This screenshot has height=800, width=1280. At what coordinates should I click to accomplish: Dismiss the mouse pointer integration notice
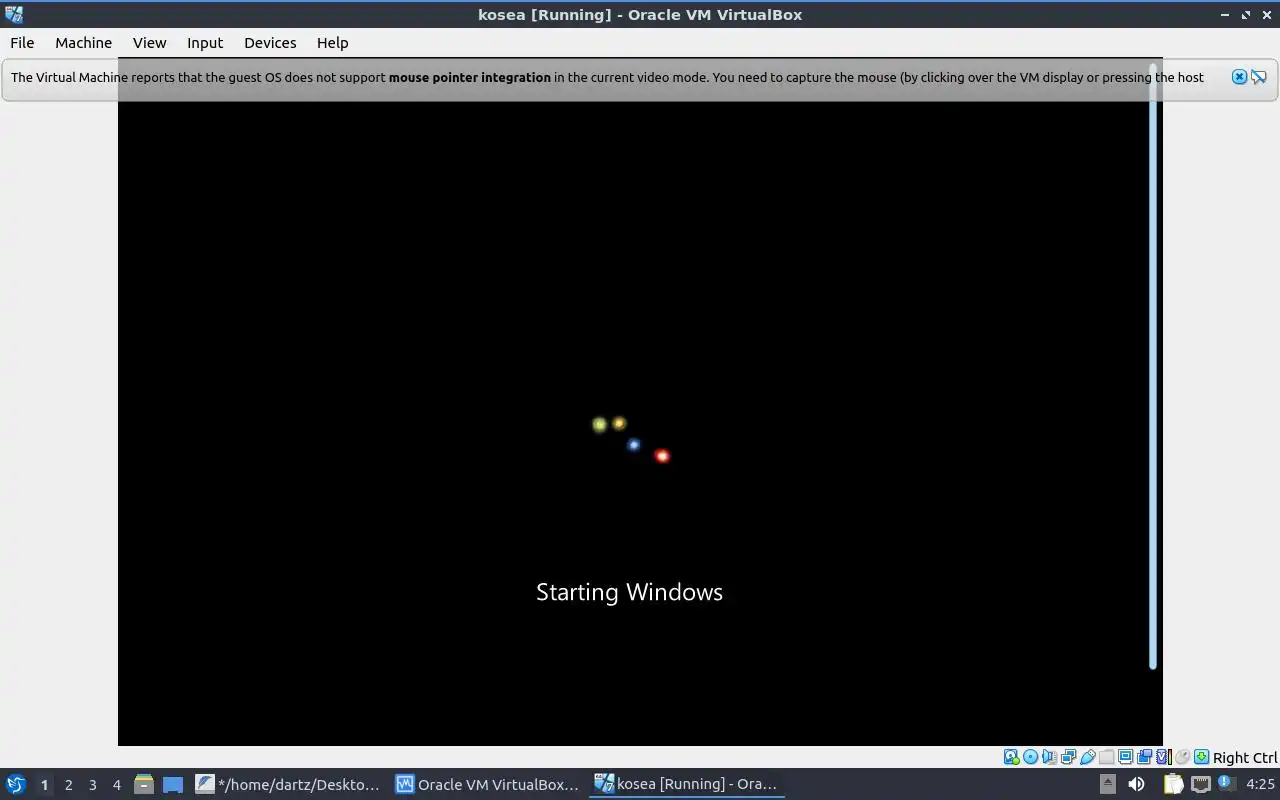pyautogui.click(x=1239, y=77)
